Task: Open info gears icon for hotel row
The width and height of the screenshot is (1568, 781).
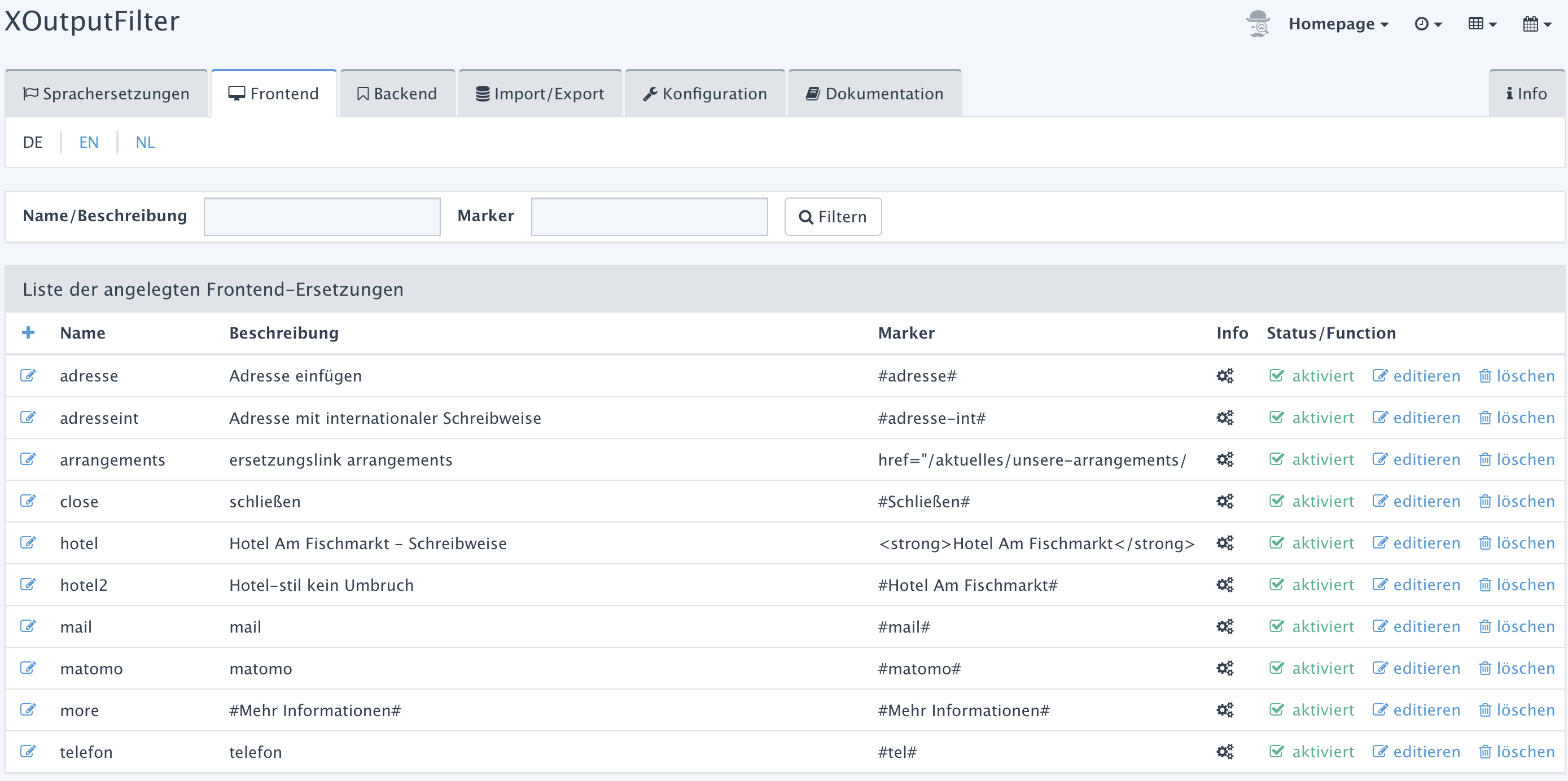Action: coord(1225,543)
